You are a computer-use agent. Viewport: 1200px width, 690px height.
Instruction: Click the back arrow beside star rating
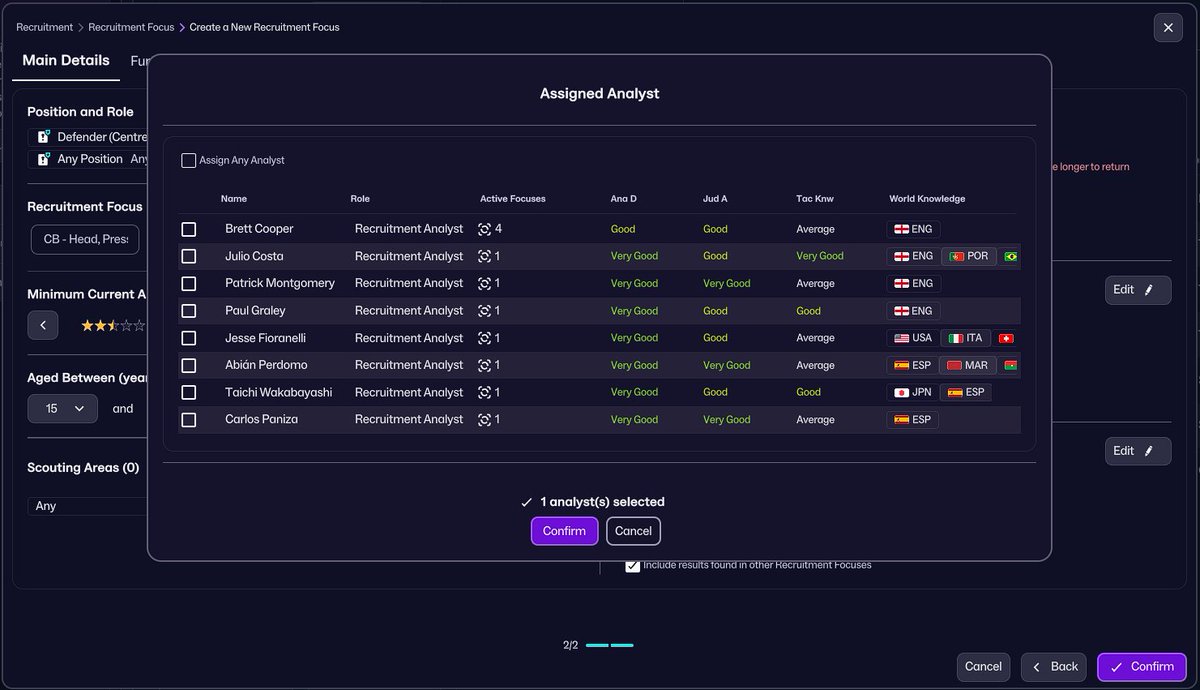(43, 325)
